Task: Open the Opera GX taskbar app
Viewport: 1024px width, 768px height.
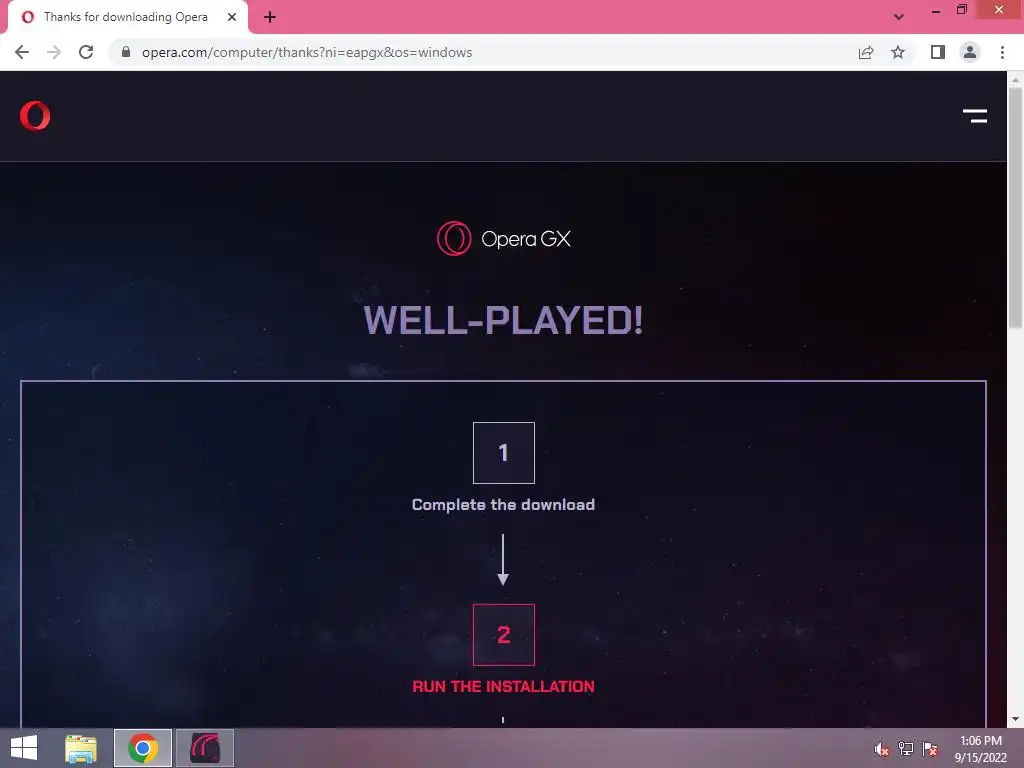Action: click(205, 748)
